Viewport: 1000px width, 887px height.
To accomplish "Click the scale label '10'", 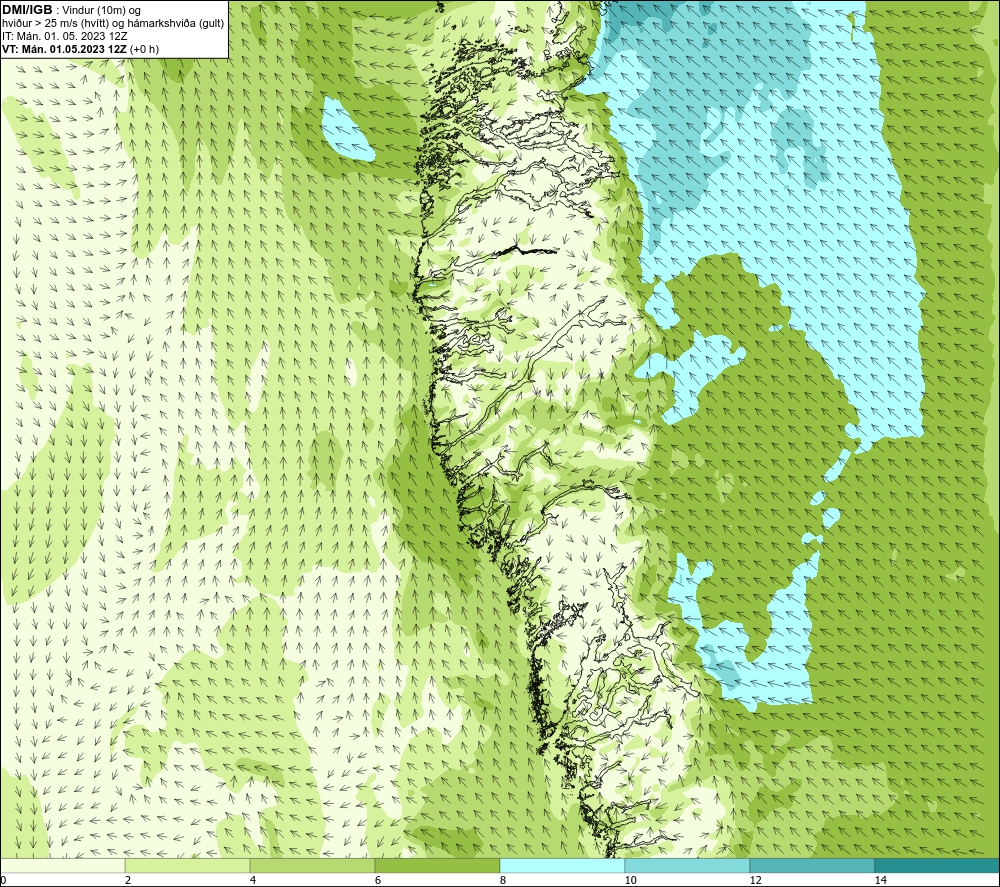I will point(631,880).
